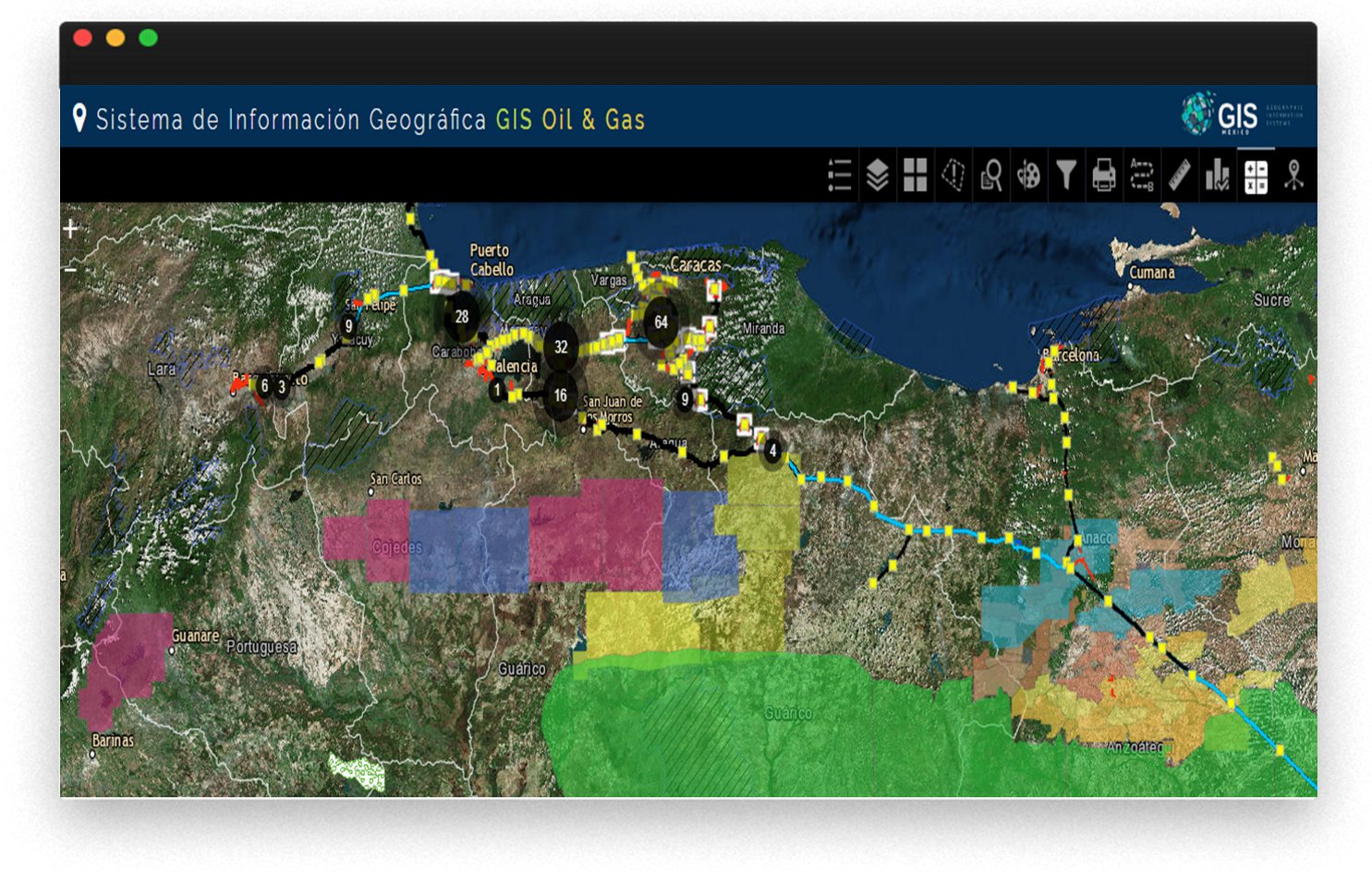Open the bar chart analysis tool

pyautogui.click(x=1218, y=175)
